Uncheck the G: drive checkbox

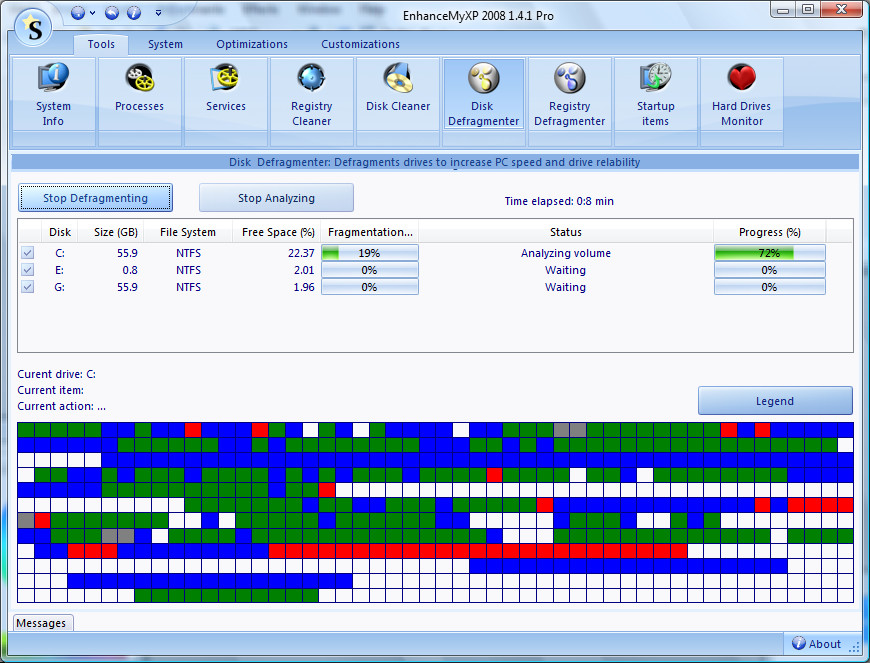(x=27, y=287)
